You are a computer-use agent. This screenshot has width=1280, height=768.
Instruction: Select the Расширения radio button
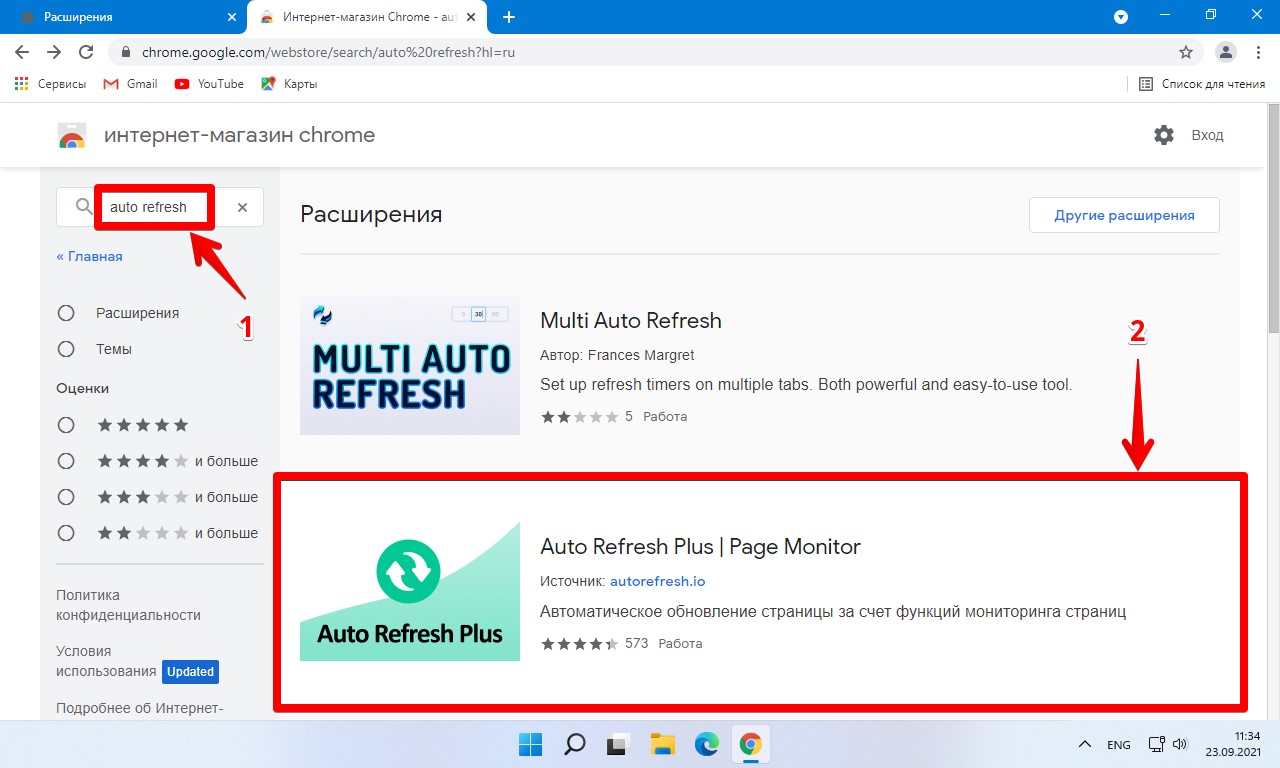click(x=66, y=313)
